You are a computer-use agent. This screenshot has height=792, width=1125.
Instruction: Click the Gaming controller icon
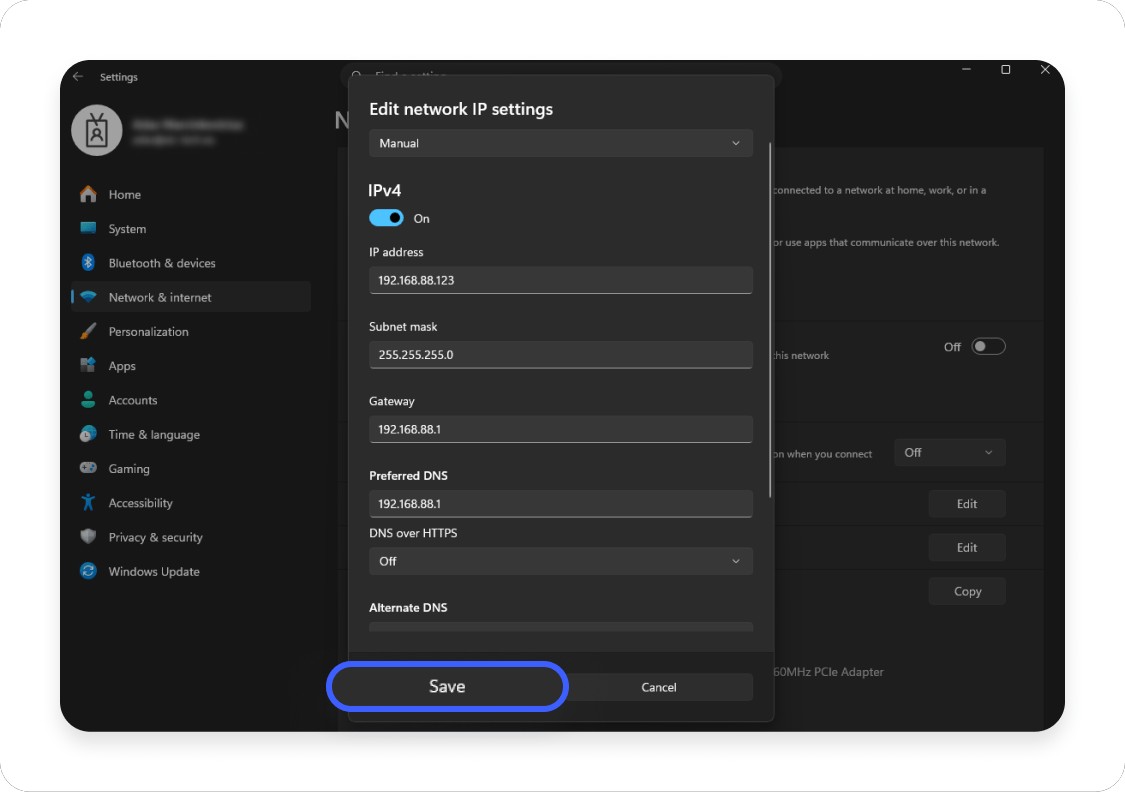pyautogui.click(x=88, y=468)
